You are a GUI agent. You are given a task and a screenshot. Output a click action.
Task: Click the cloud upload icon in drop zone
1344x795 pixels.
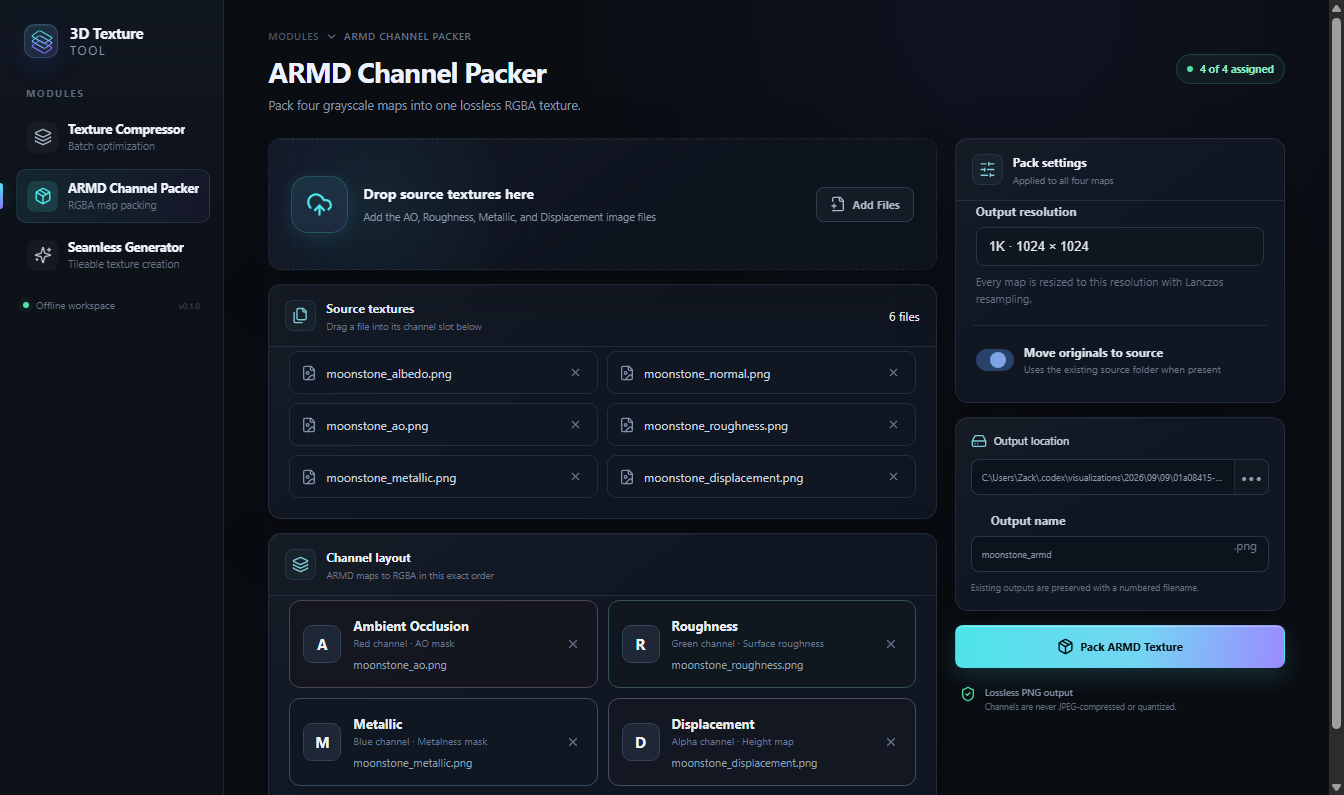click(x=320, y=205)
